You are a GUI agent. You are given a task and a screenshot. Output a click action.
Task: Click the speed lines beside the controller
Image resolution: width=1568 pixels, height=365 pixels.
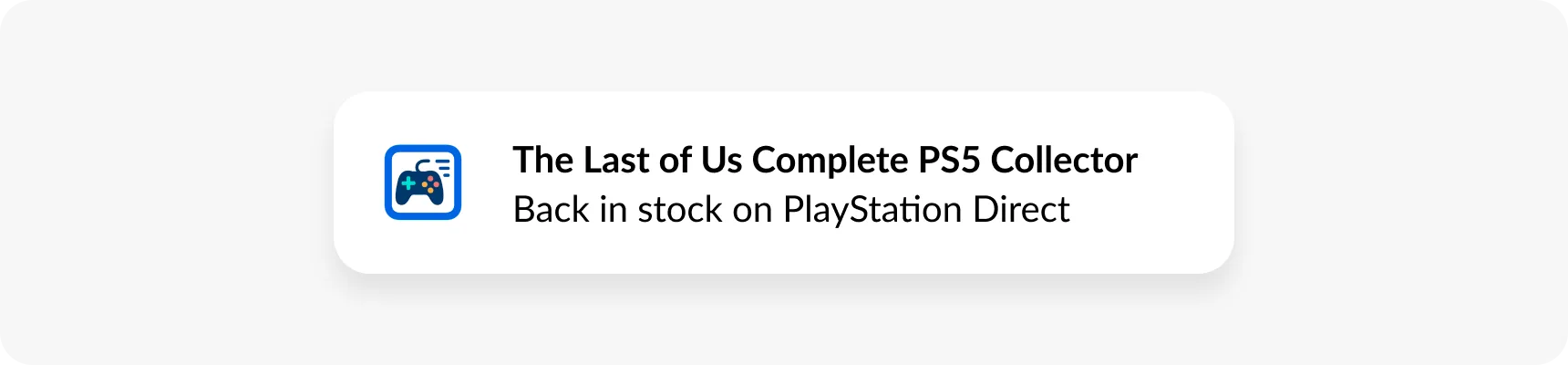pos(444,166)
